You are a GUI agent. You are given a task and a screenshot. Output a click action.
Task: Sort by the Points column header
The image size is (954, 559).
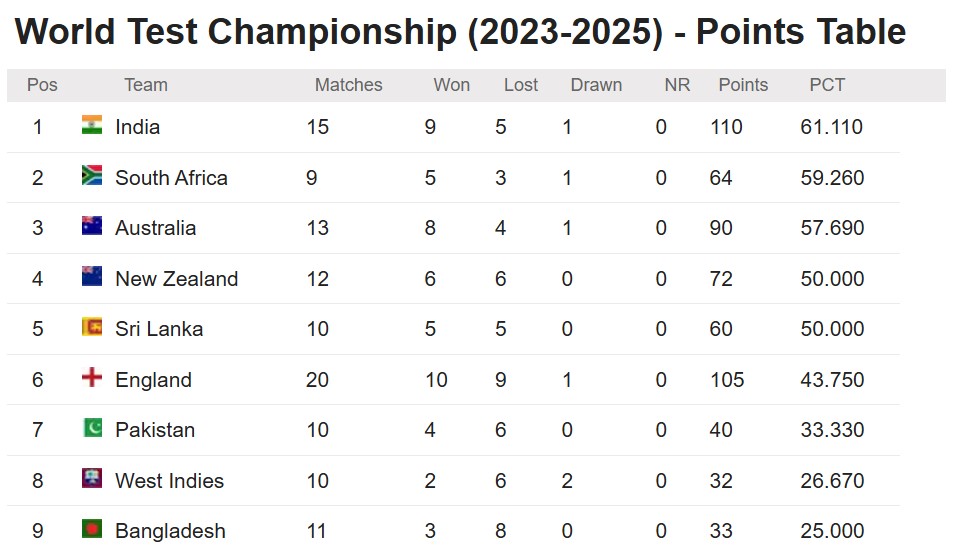click(x=743, y=85)
